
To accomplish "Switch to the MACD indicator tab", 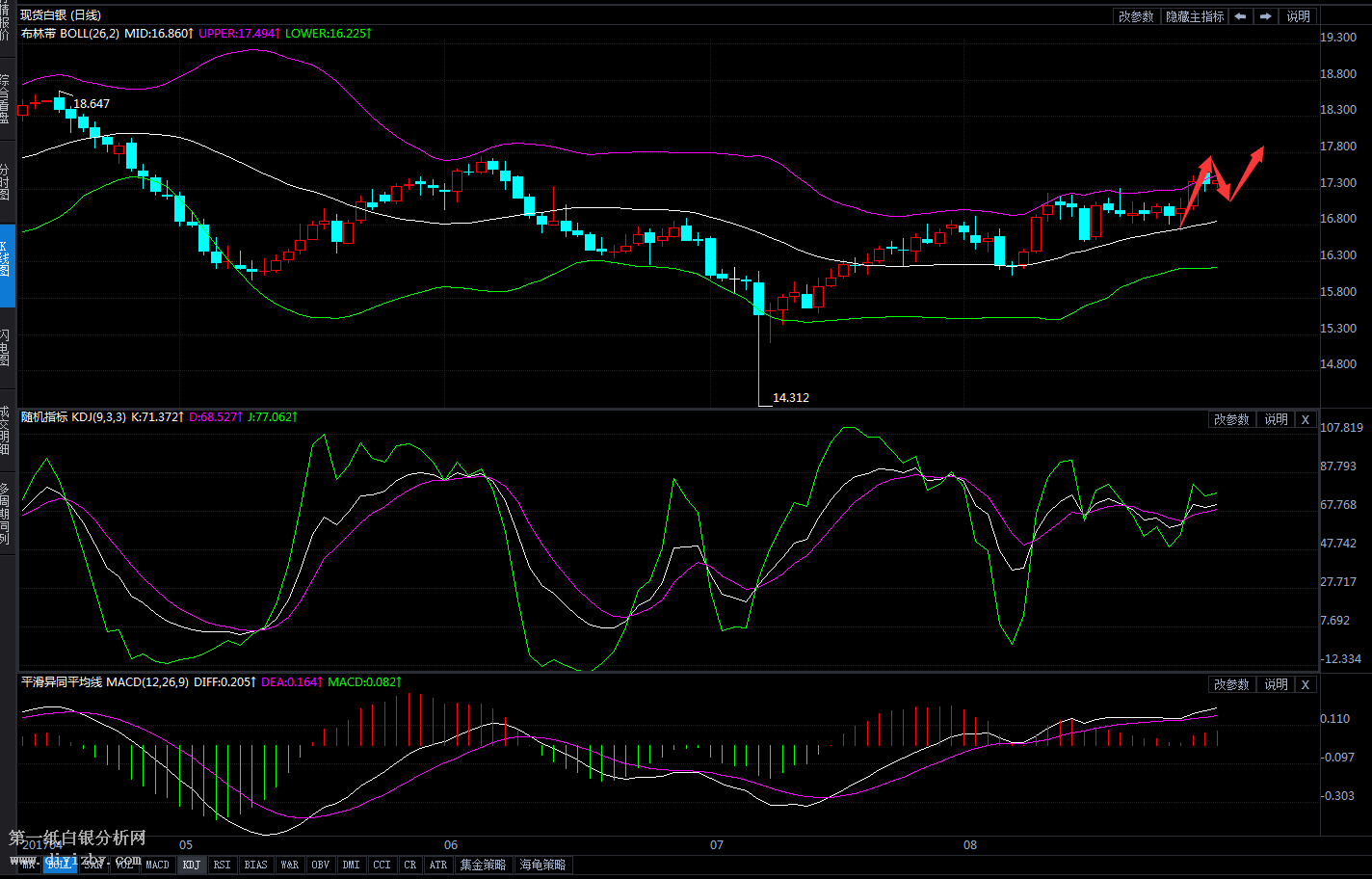I will pyautogui.click(x=157, y=865).
